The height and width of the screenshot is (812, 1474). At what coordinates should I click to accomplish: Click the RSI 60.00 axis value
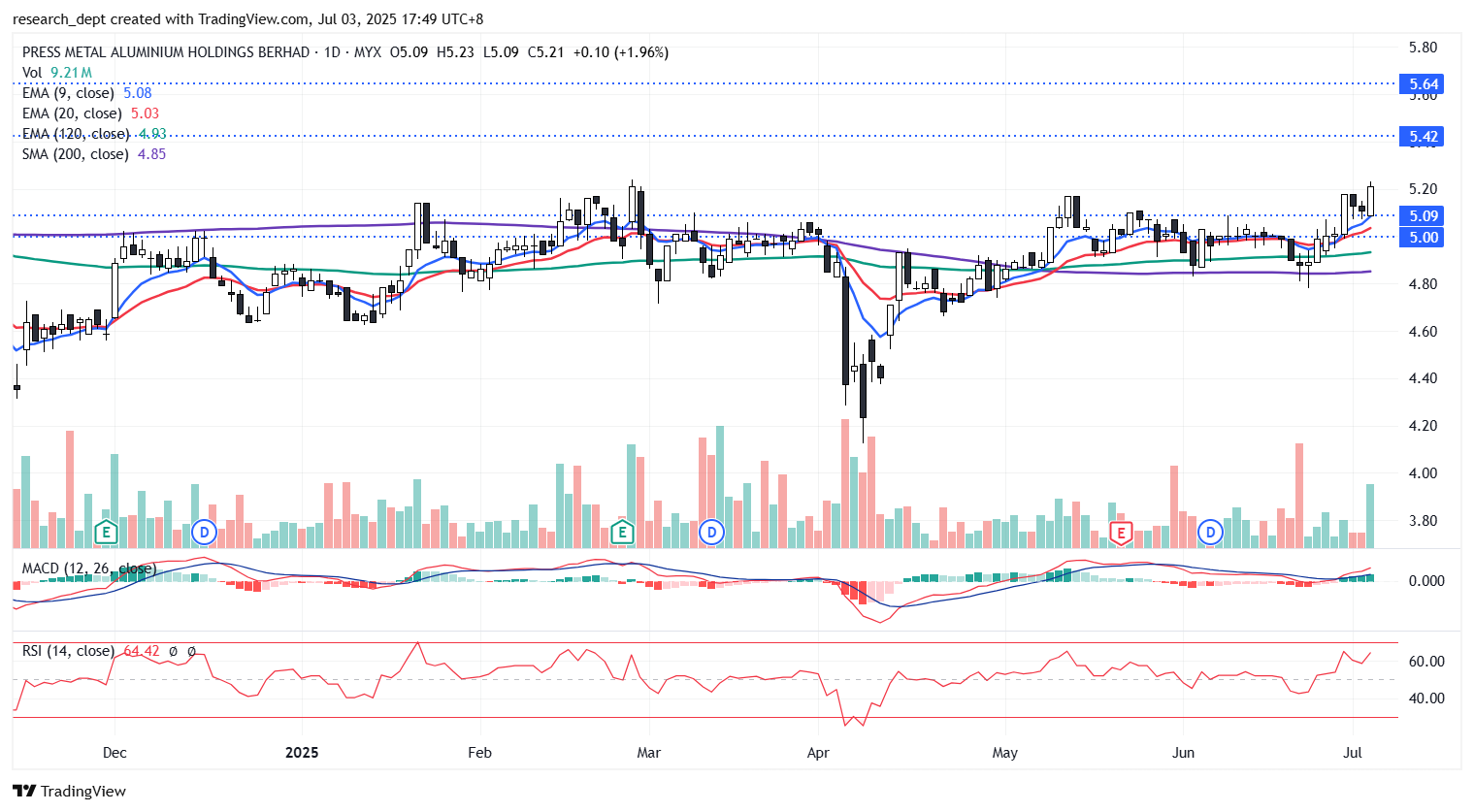click(x=1426, y=662)
